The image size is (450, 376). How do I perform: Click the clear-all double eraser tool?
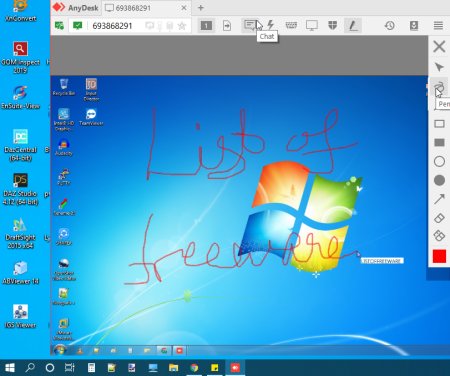point(439,236)
